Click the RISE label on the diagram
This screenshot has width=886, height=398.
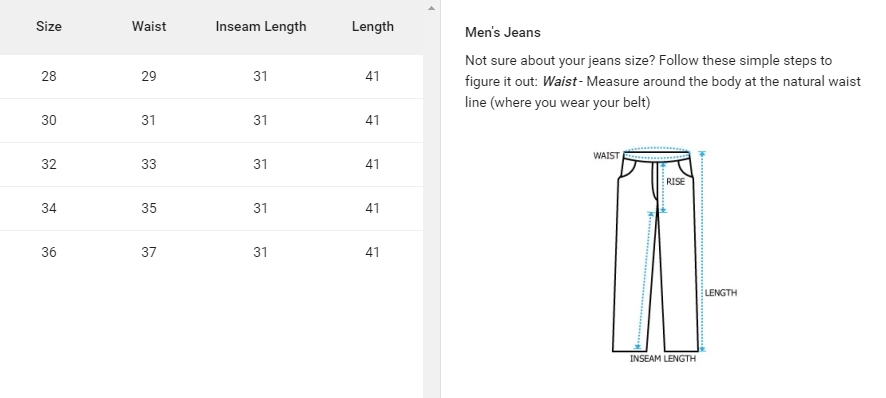(x=675, y=181)
